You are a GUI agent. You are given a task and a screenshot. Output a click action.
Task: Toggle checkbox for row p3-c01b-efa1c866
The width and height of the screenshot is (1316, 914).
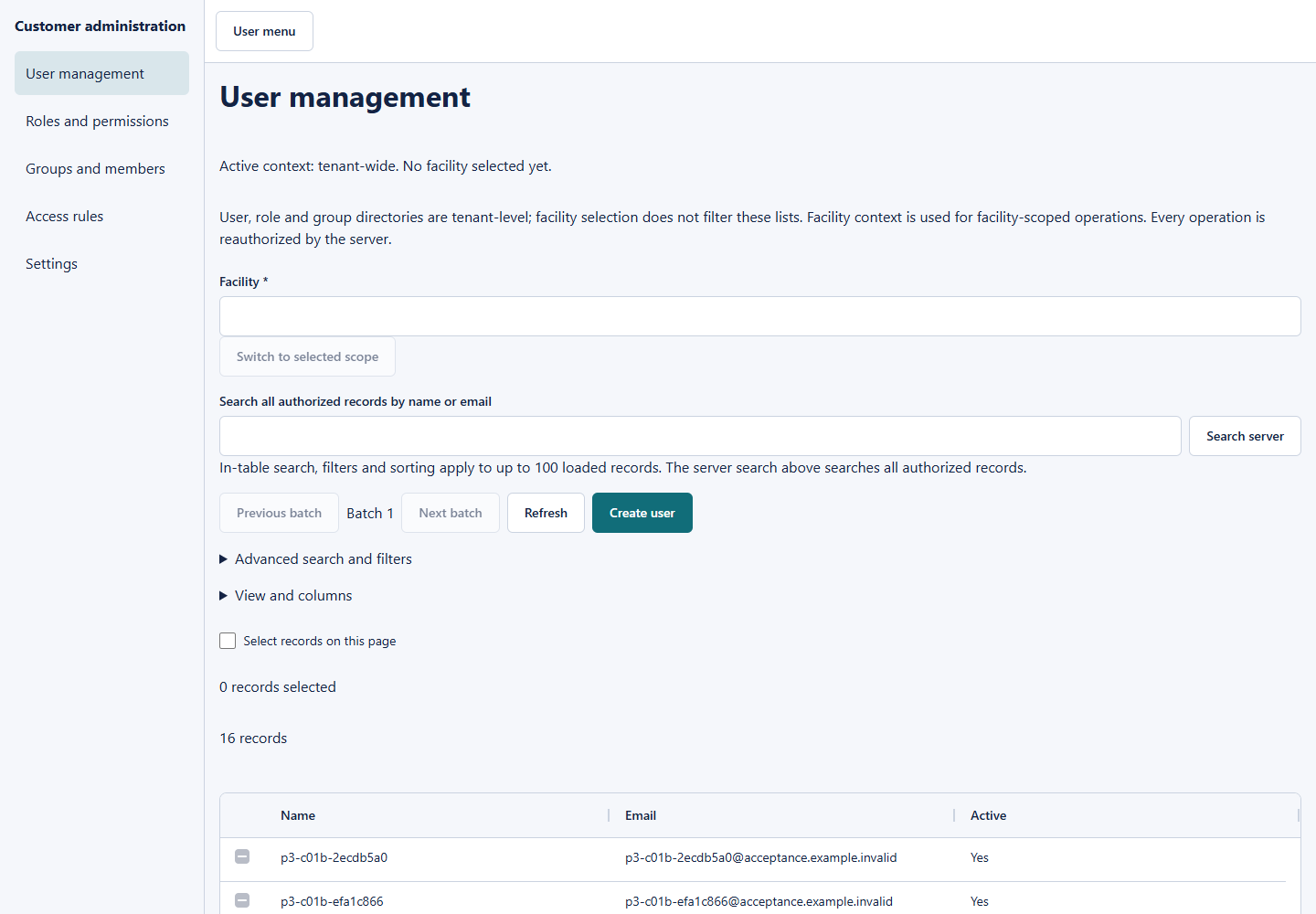point(242,900)
